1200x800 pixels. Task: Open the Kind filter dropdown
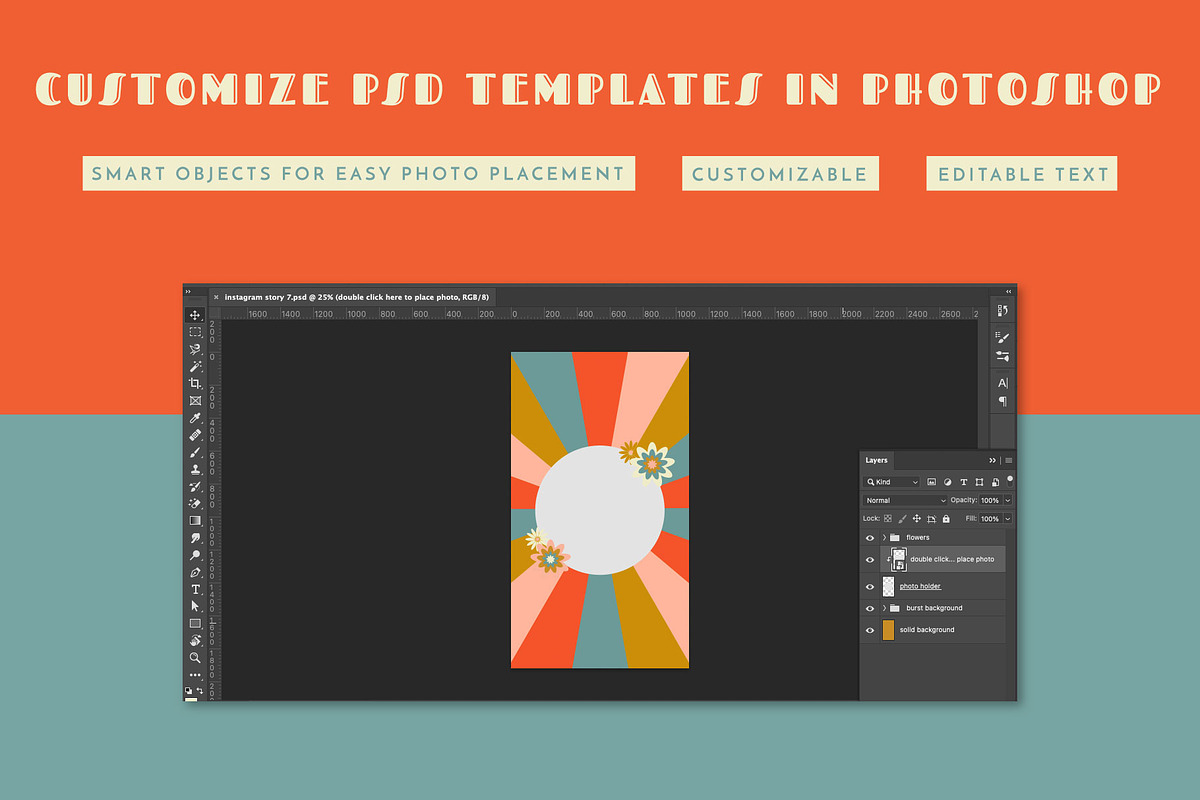click(893, 482)
